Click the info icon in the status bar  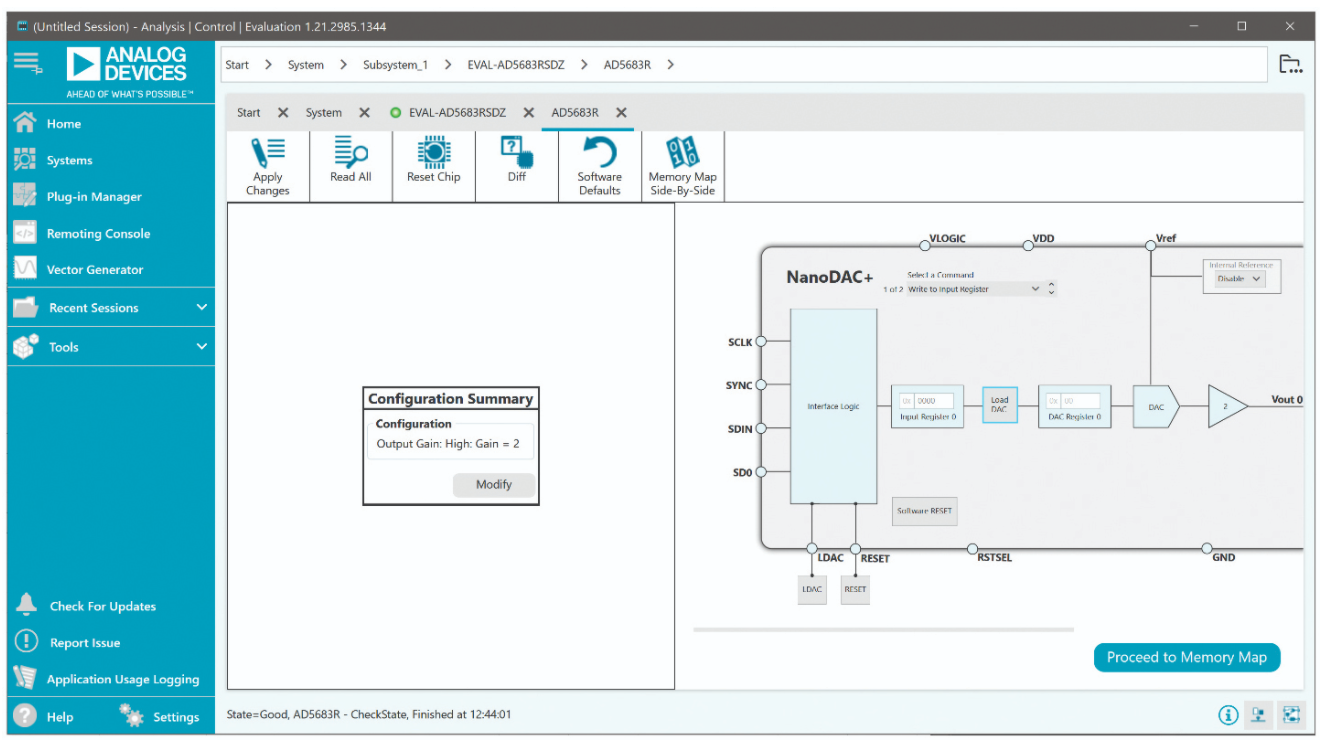click(x=1229, y=714)
